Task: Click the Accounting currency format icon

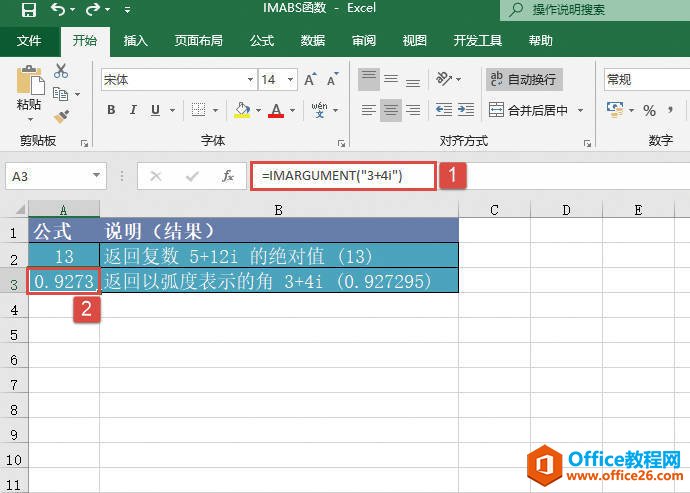Action: [x=615, y=110]
